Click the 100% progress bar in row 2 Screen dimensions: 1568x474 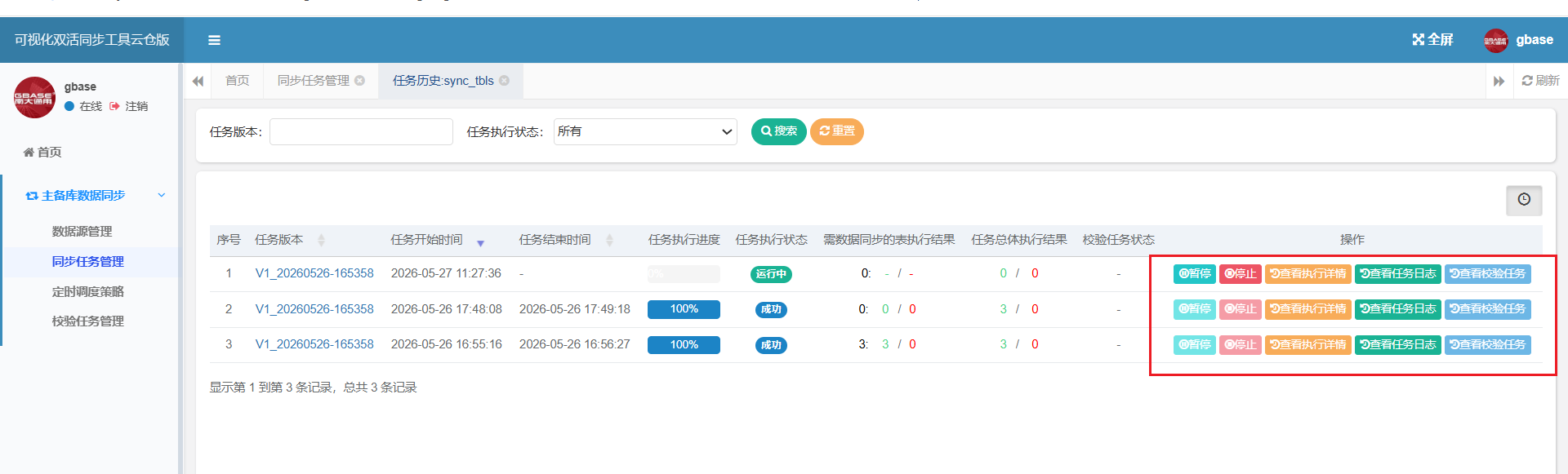pos(684,309)
